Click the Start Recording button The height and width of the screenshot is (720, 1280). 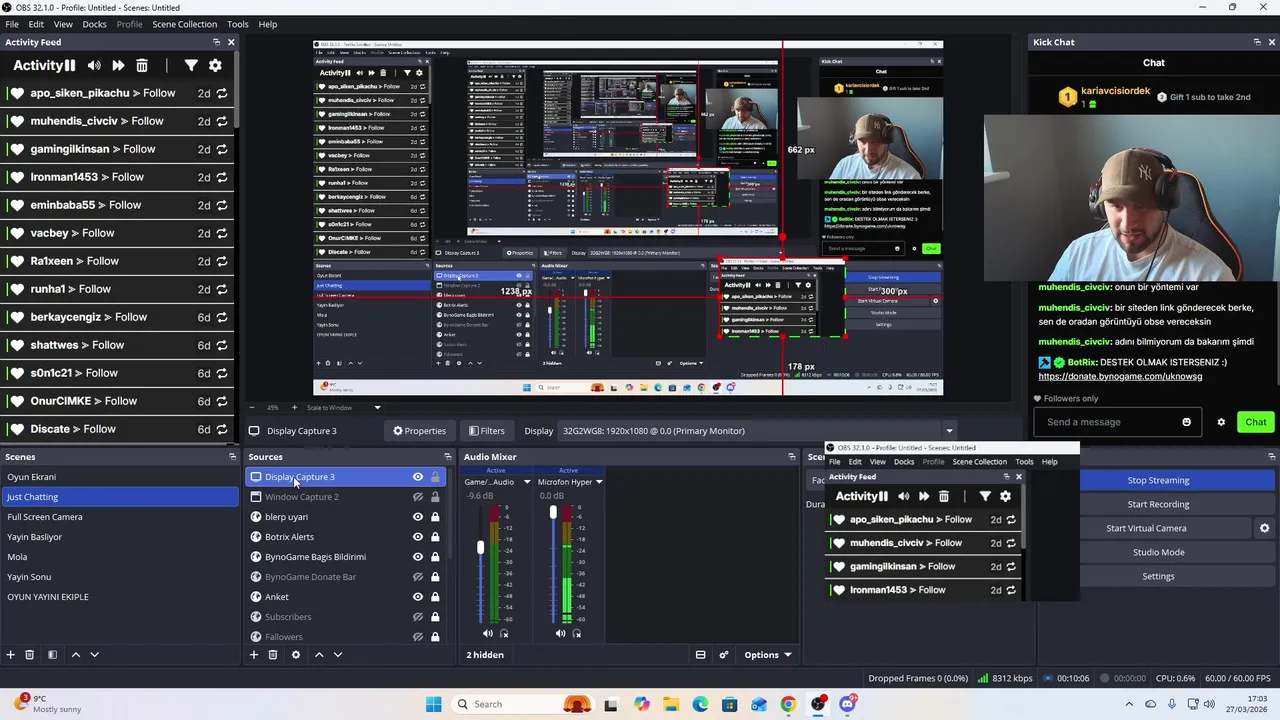click(x=1158, y=504)
